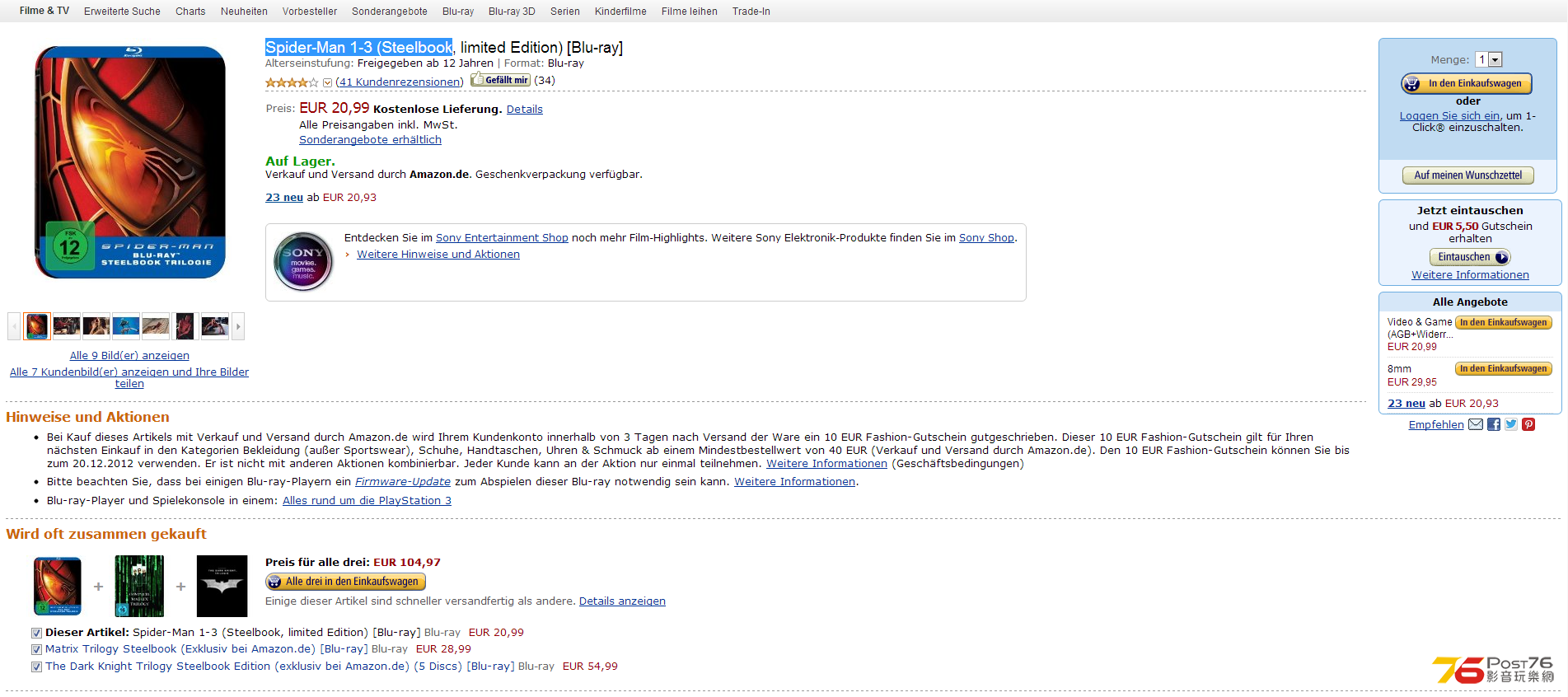The width and height of the screenshot is (1568, 697).
Task: Click the 'Gefällt mir' like button
Action: pos(499,80)
